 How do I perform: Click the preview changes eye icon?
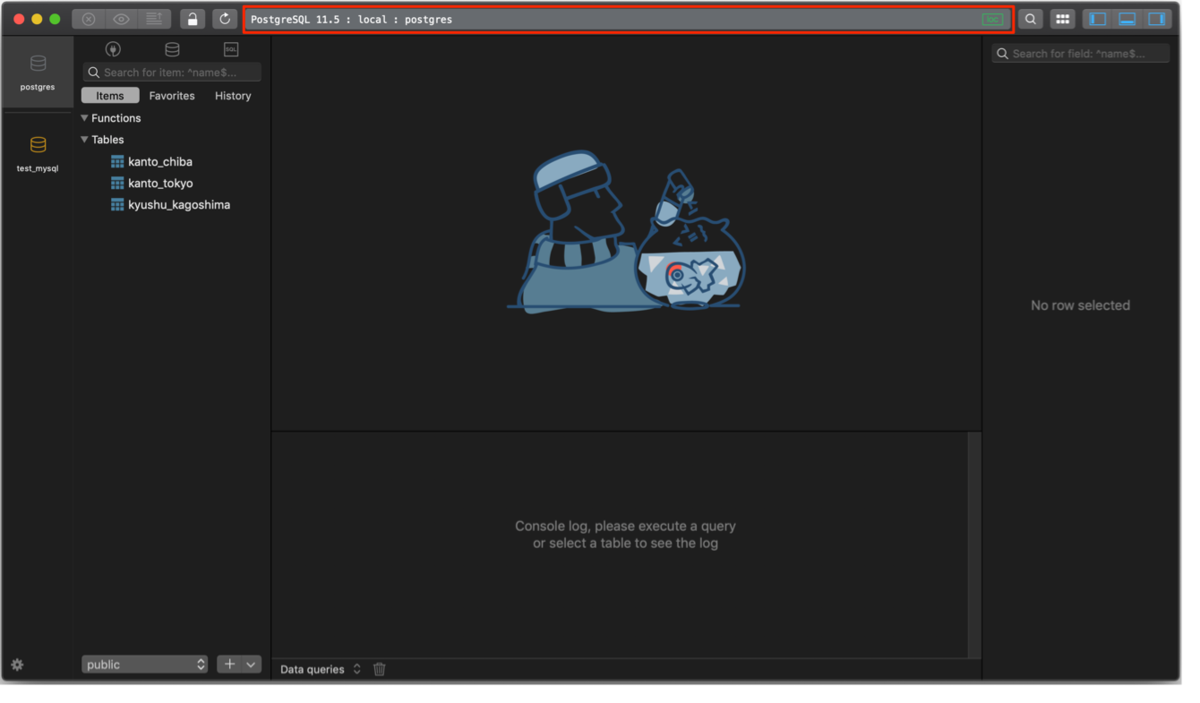(121, 19)
